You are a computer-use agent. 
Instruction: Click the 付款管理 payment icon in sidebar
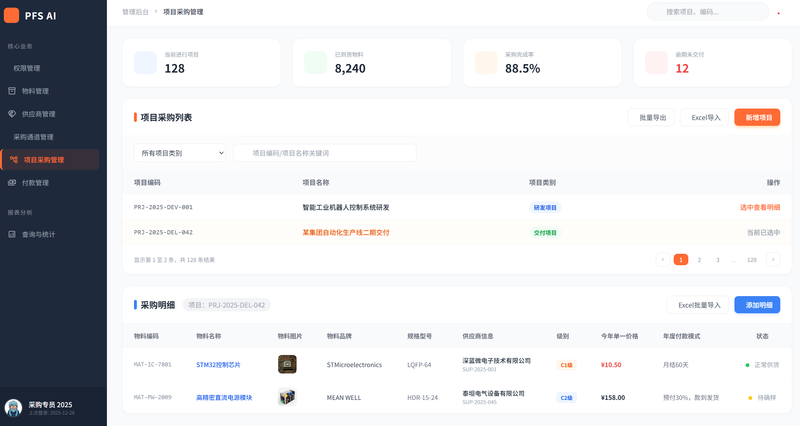pos(12,183)
